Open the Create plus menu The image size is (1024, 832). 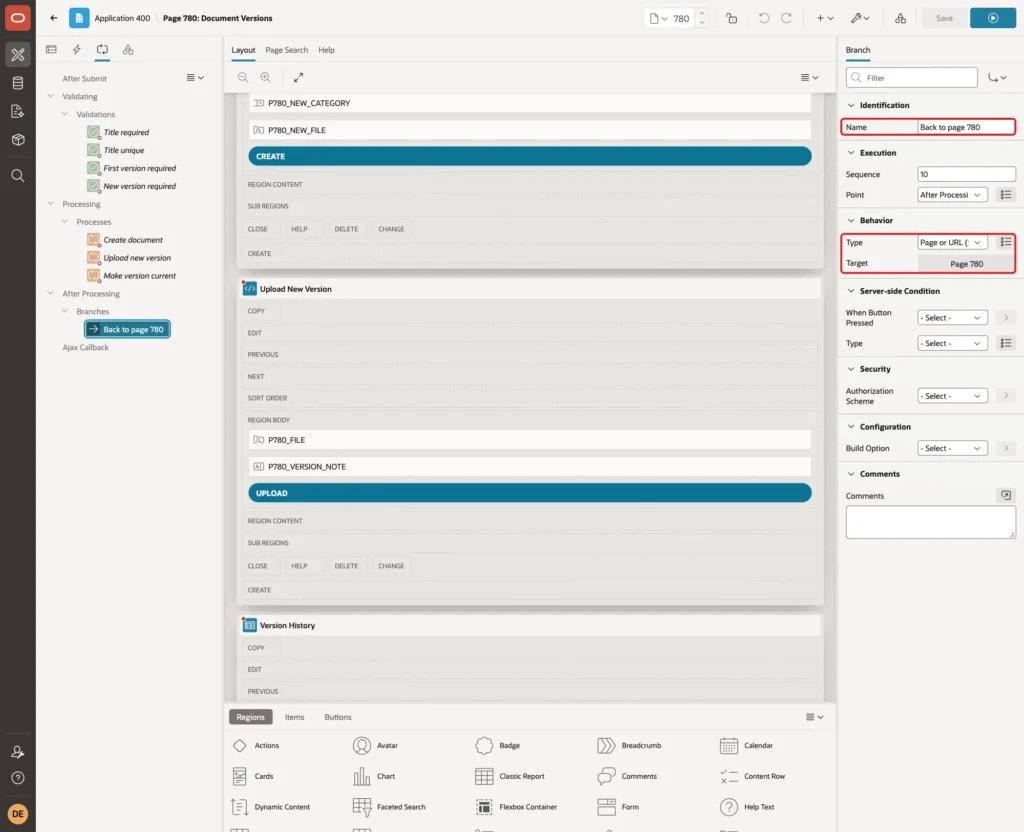pyautogui.click(x=825, y=18)
